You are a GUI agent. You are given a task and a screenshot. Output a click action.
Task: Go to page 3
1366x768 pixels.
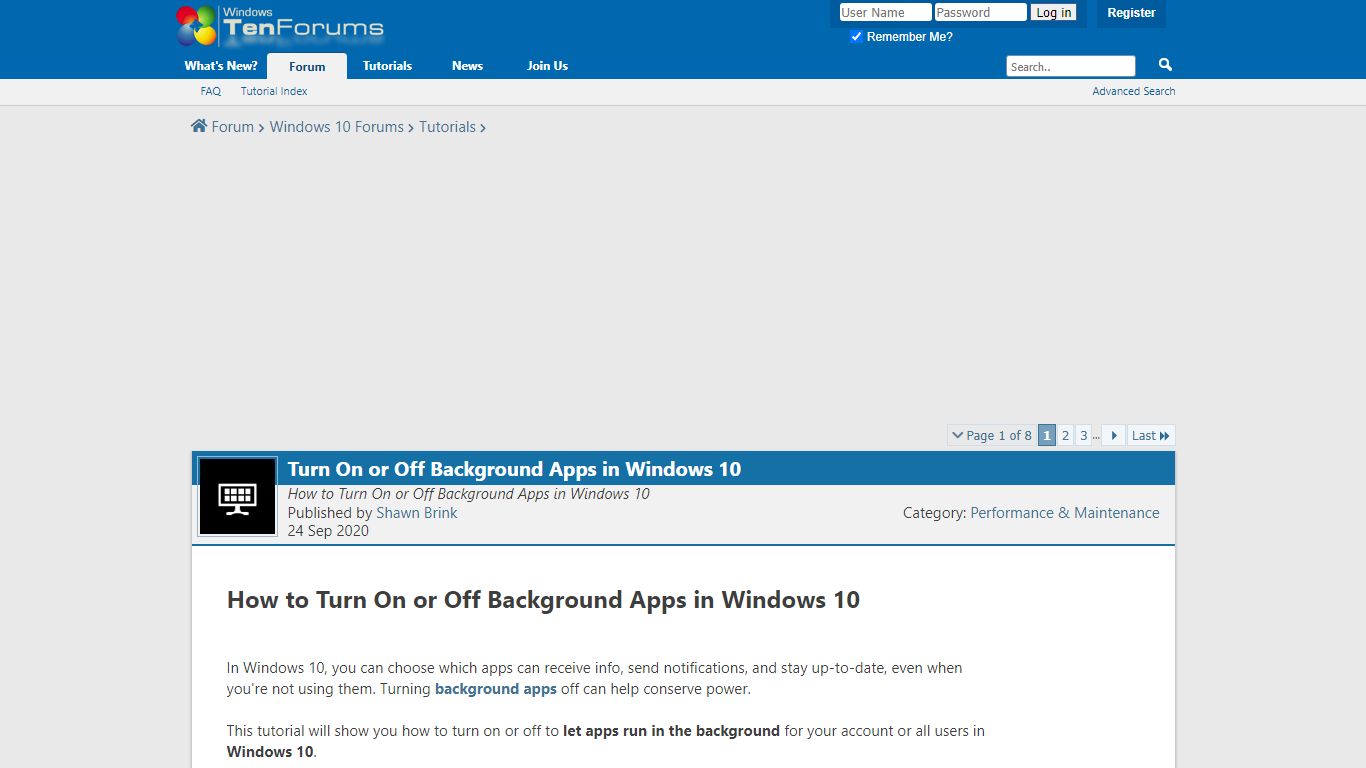click(x=1083, y=435)
